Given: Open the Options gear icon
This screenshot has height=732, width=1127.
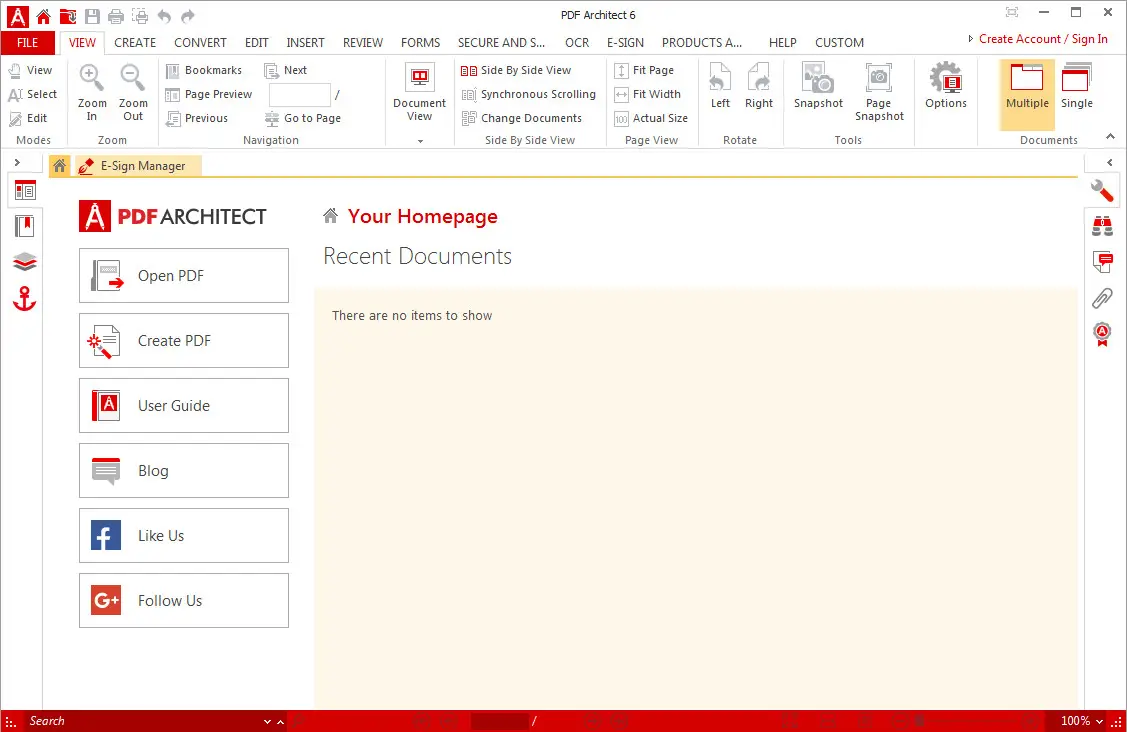Looking at the screenshot, I should [946, 86].
